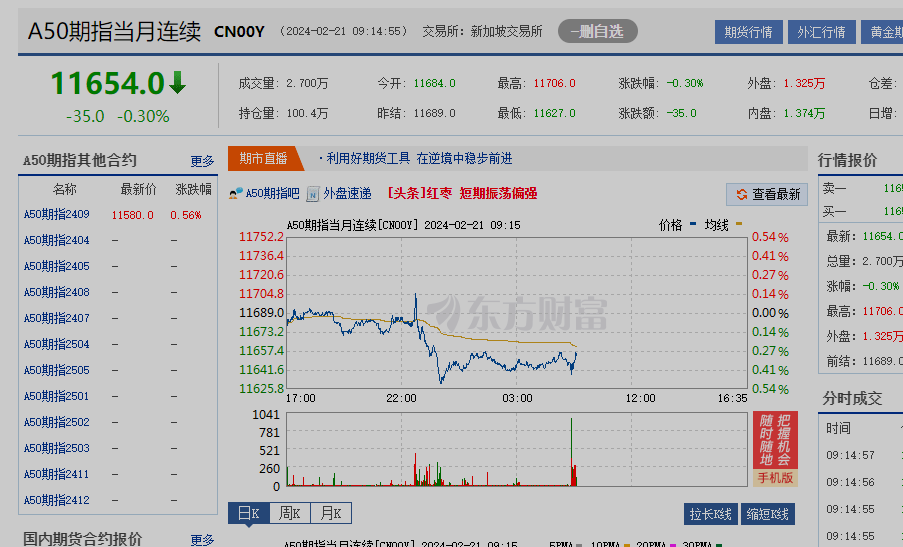Click the green down arrow by 11654.0
Screen dimensions: 903x547
click(x=178, y=83)
